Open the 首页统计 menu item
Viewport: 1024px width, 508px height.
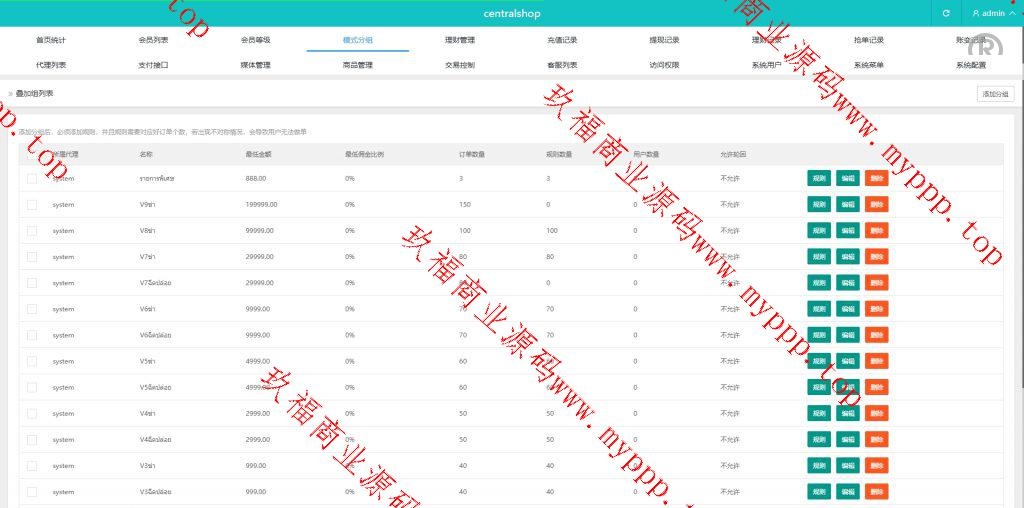[x=51, y=40]
